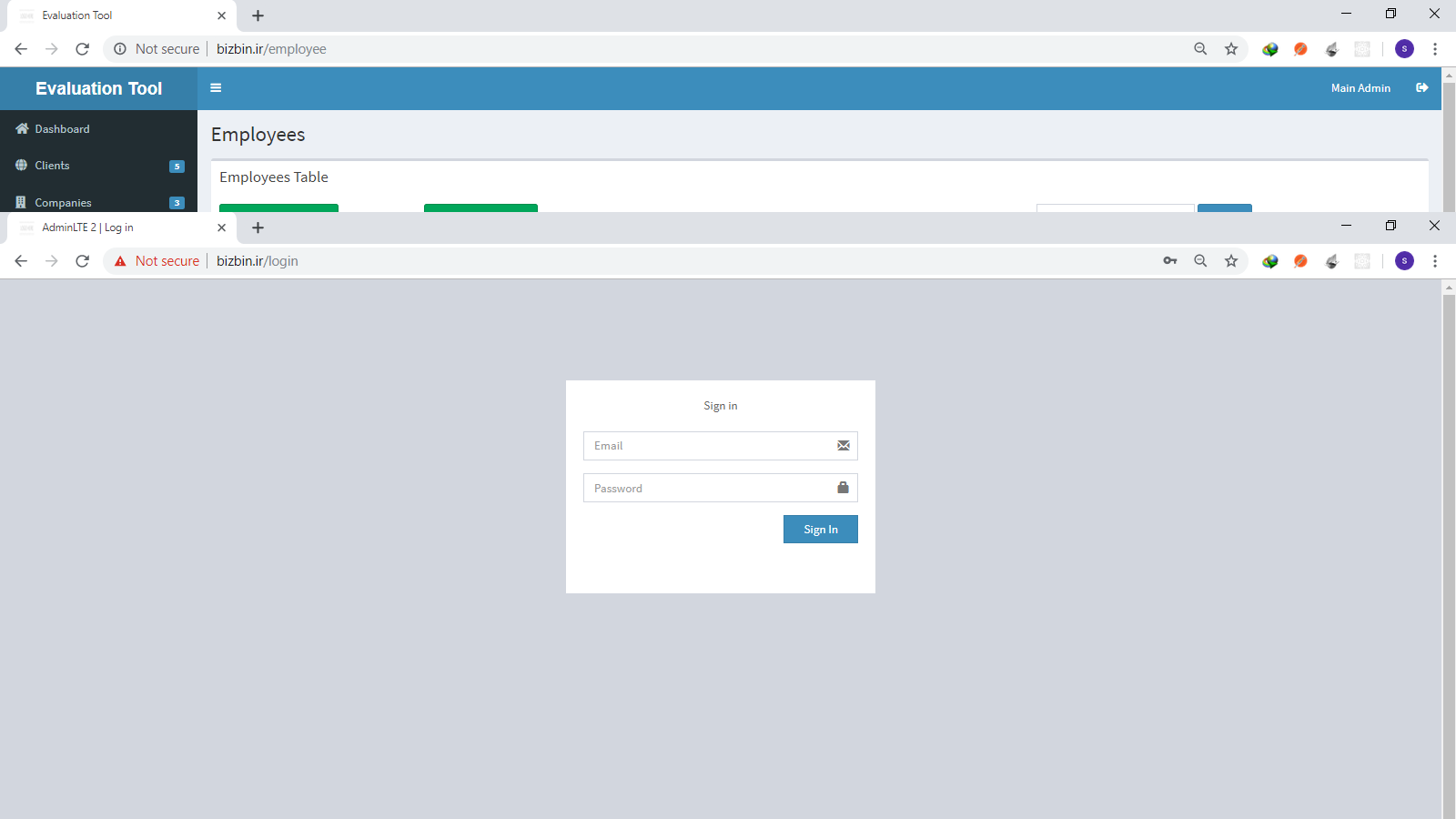This screenshot has width=1456, height=819.
Task: Click site info icon in employee window
Action: click(x=120, y=49)
